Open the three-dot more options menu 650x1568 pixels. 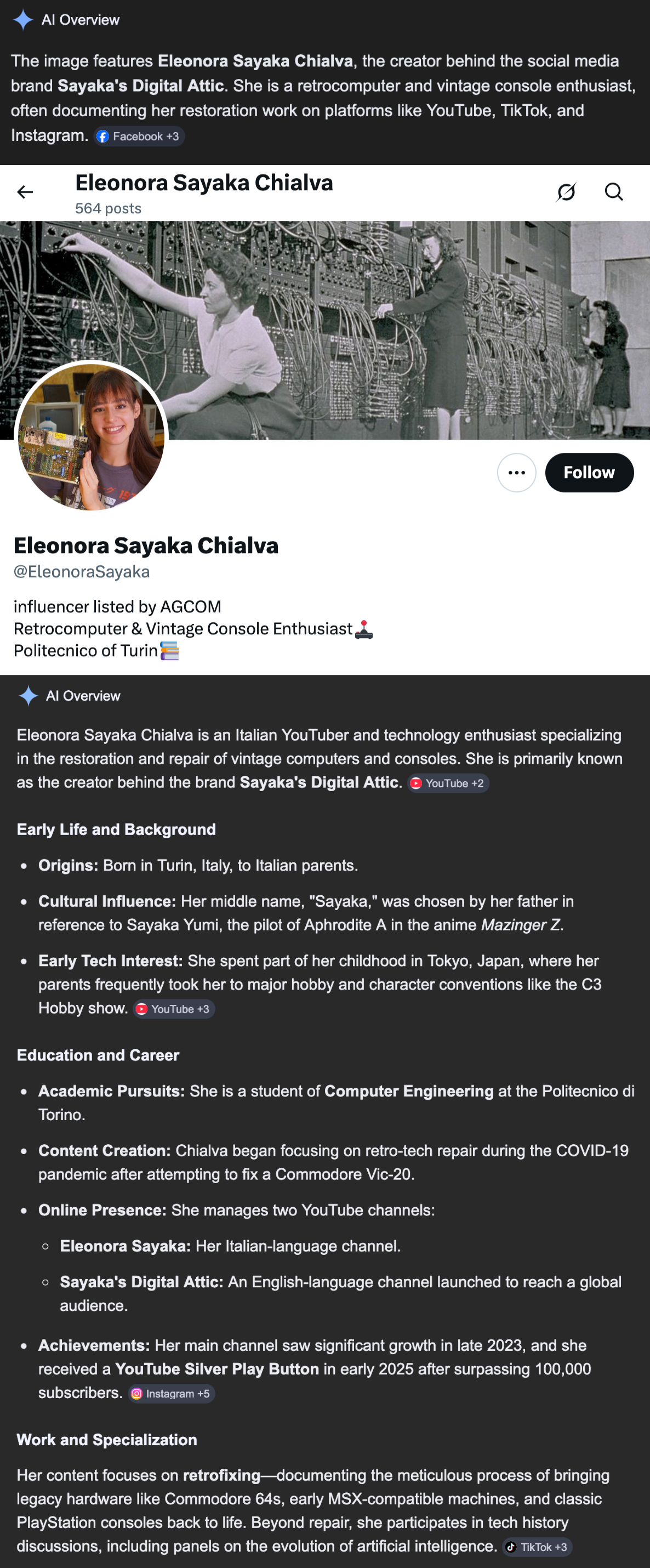tap(516, 473)
